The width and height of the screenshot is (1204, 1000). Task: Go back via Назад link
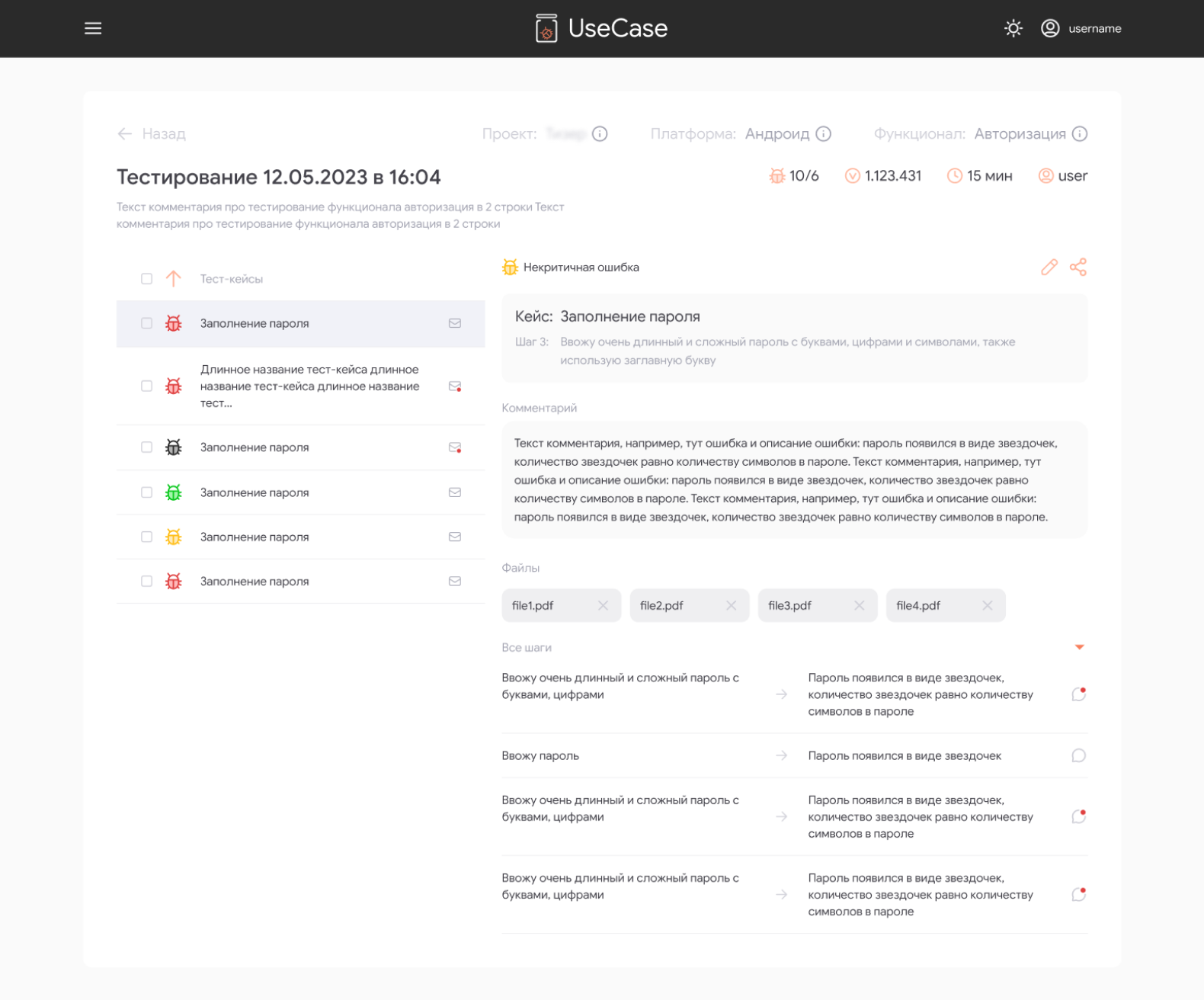point(152,133)
